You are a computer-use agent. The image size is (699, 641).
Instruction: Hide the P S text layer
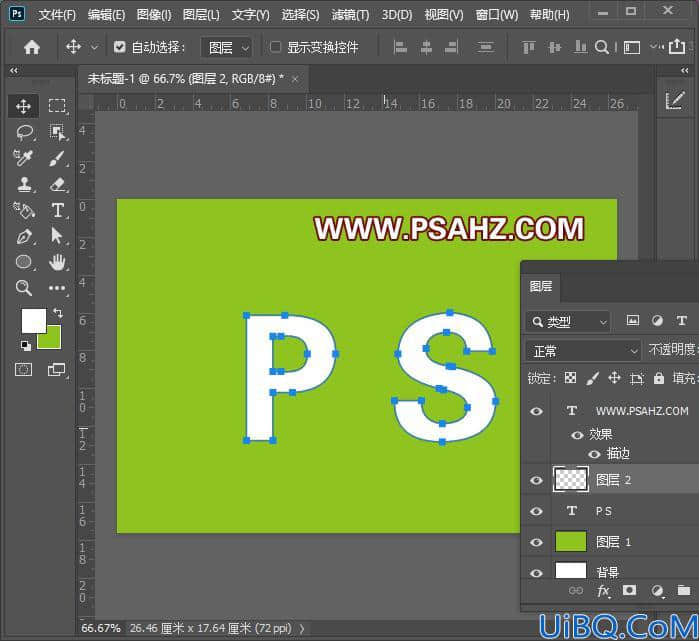coord(537,511)
